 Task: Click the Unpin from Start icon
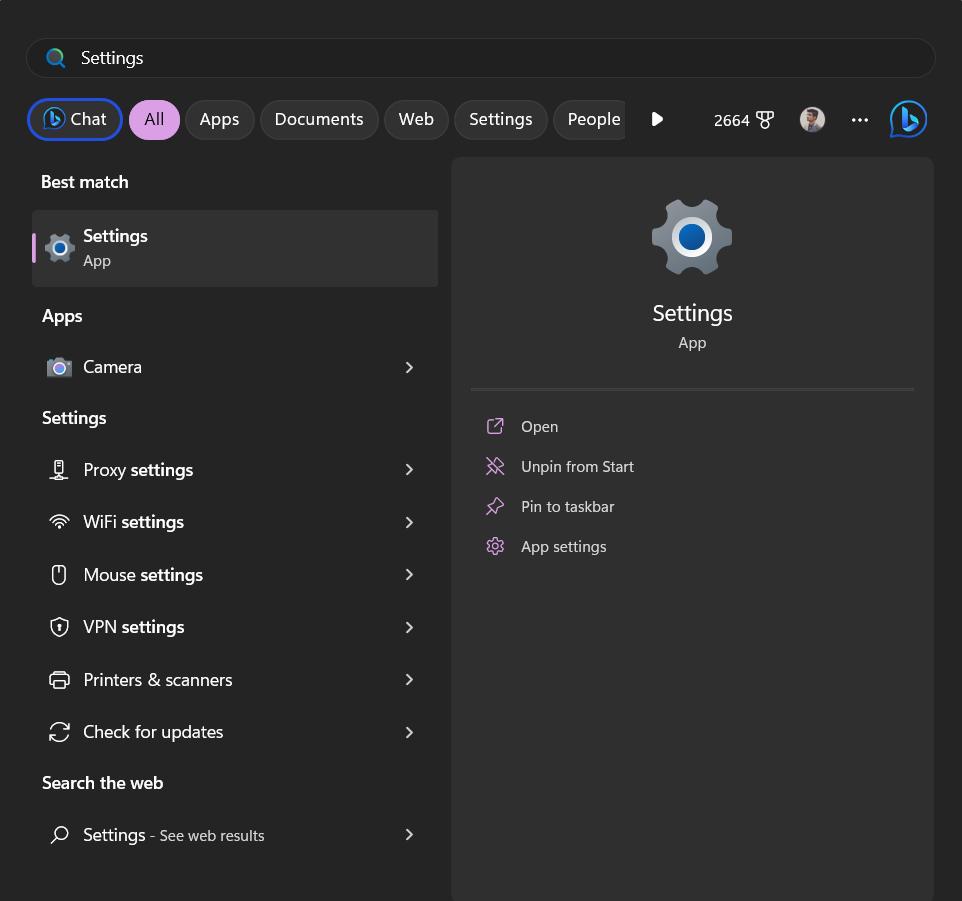coord(495,467)
